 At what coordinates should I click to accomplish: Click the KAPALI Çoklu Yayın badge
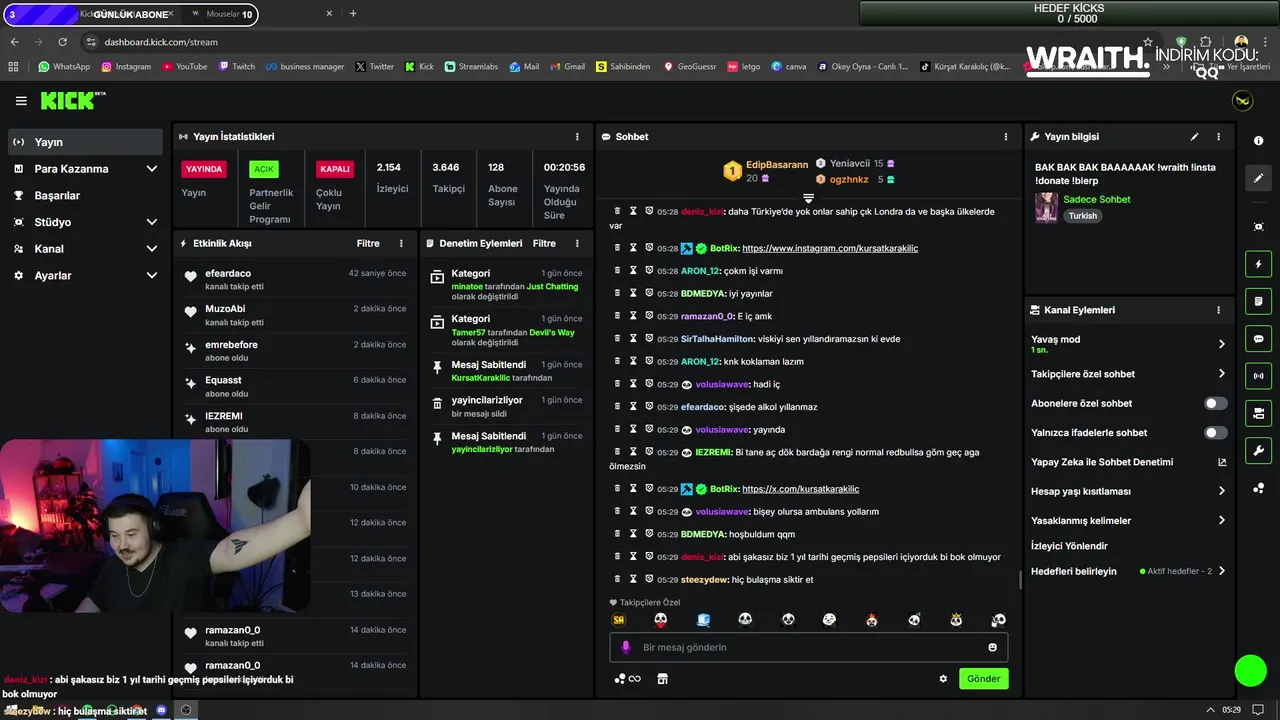click(x=335, y=169)
